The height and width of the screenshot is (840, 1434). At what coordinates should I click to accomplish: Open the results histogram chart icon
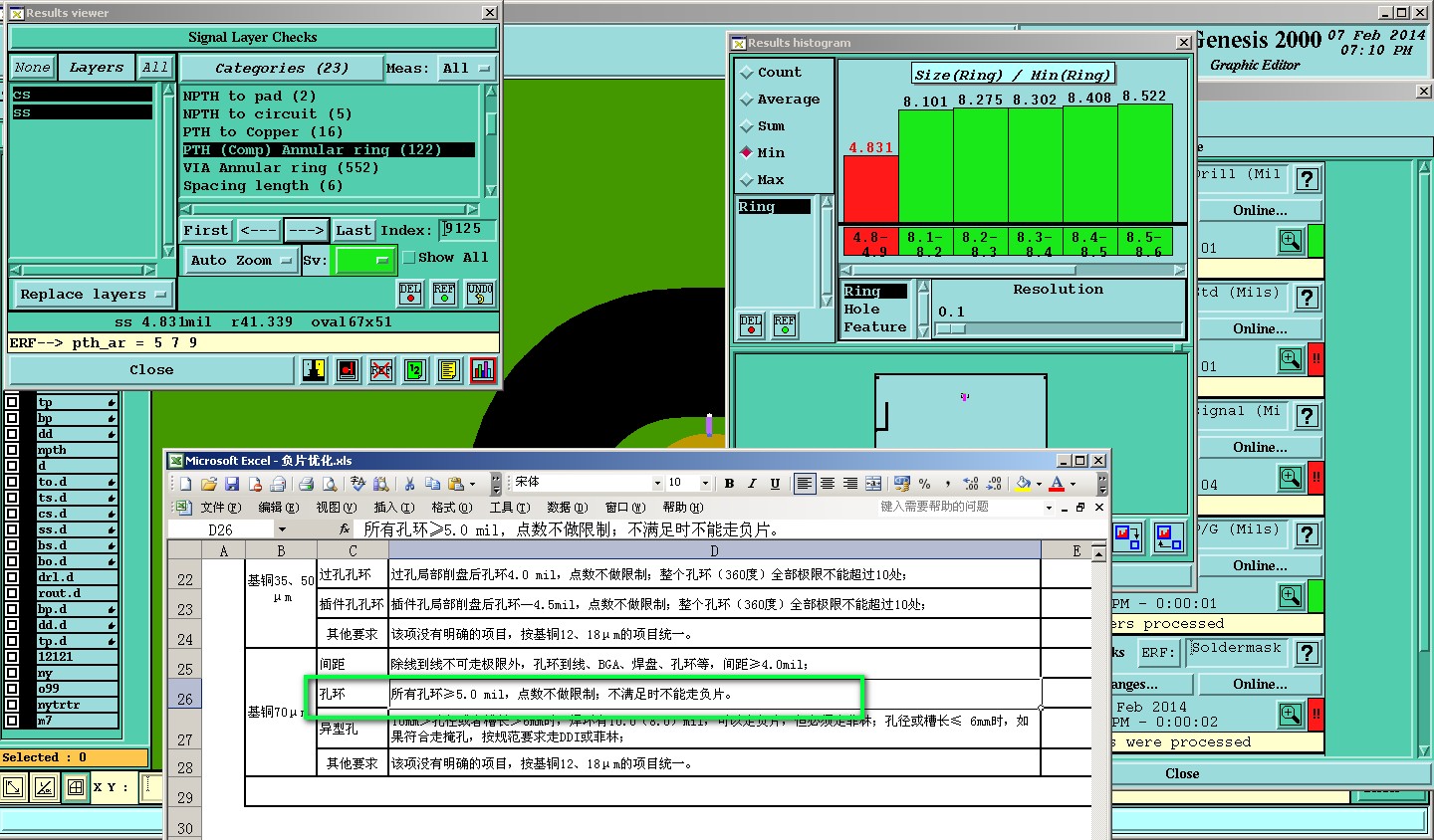click(483, 370)
